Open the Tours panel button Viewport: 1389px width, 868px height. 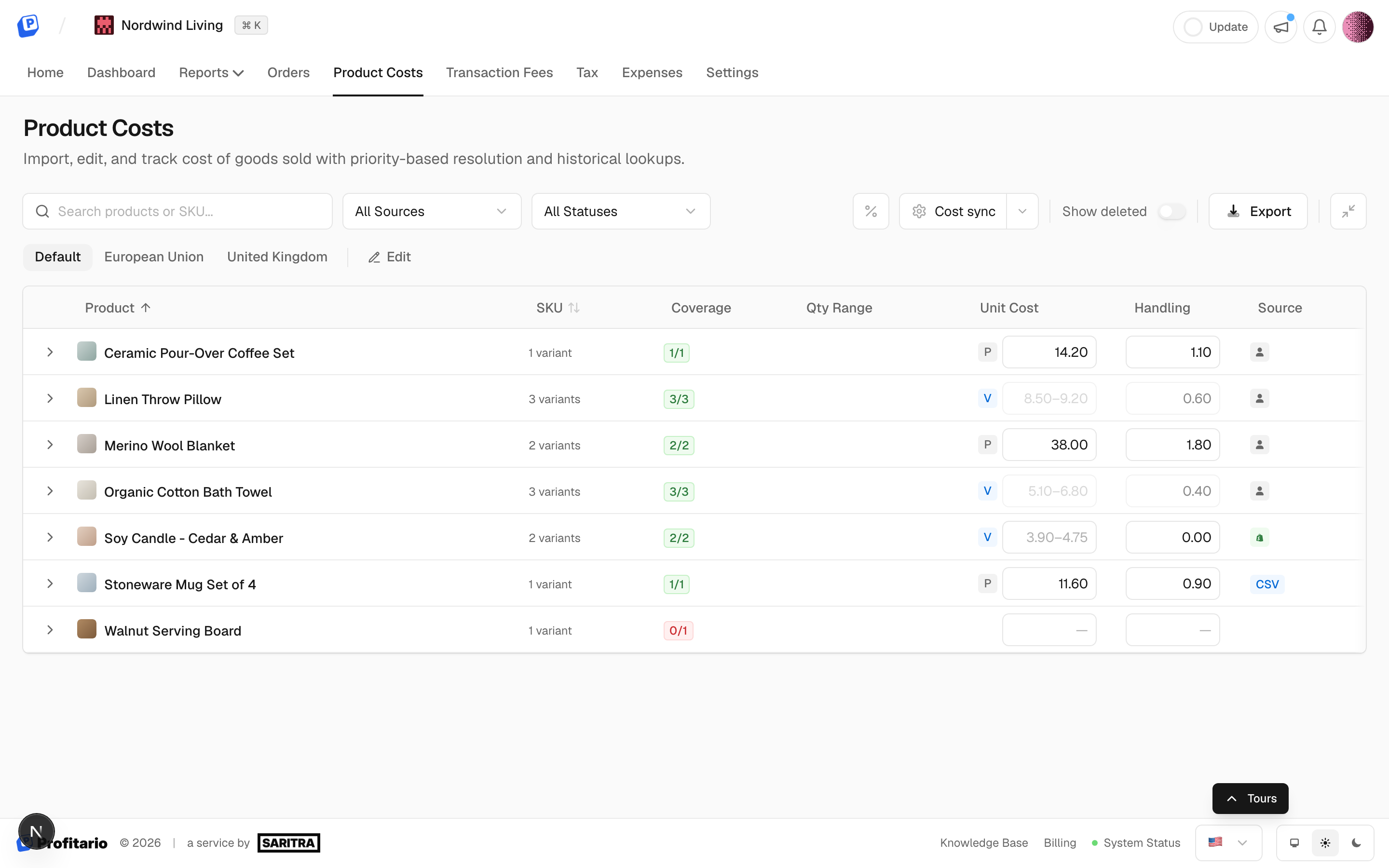(x=1250, y=799)
